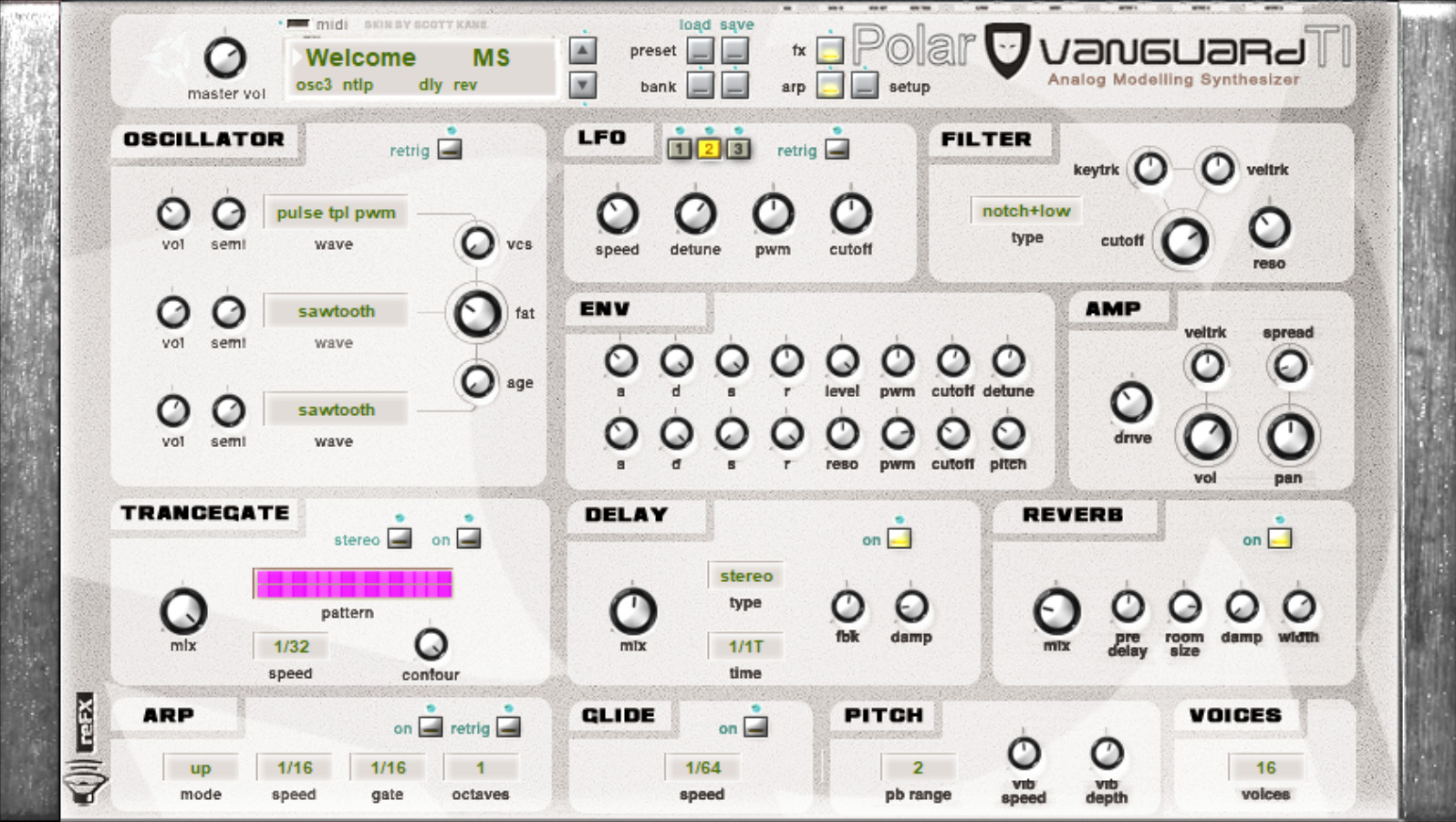Click the trancegate contour knob
Image resolution: width=1456 pixels, height=822 pixels.
[x=431, y=645]
